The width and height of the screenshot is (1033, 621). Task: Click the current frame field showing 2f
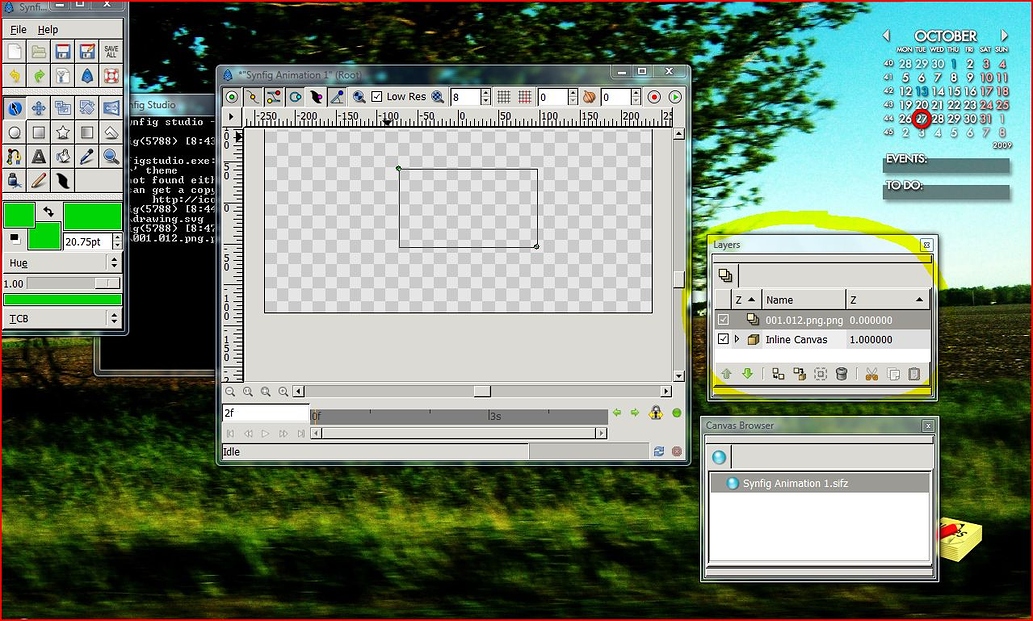point(265,413)
